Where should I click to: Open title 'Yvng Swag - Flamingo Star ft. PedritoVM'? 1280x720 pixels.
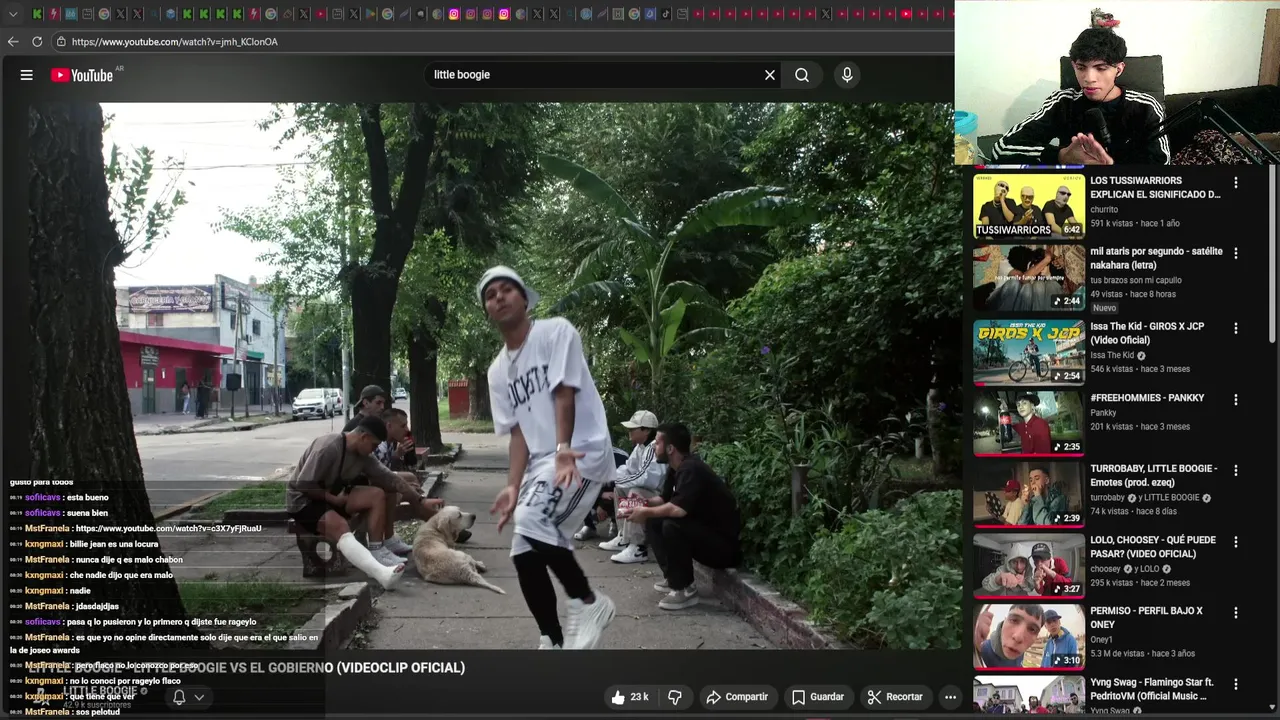(1151, 689)
